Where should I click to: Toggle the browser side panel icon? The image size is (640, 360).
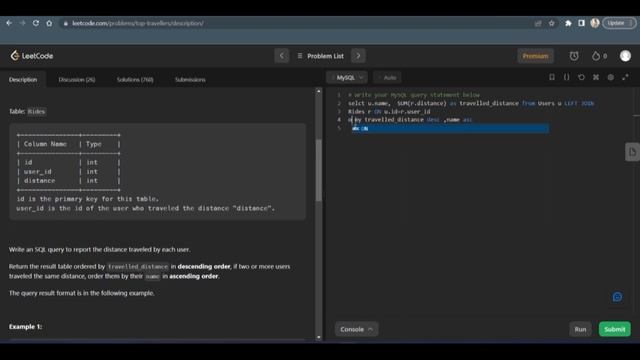click(x=581, y=23)
